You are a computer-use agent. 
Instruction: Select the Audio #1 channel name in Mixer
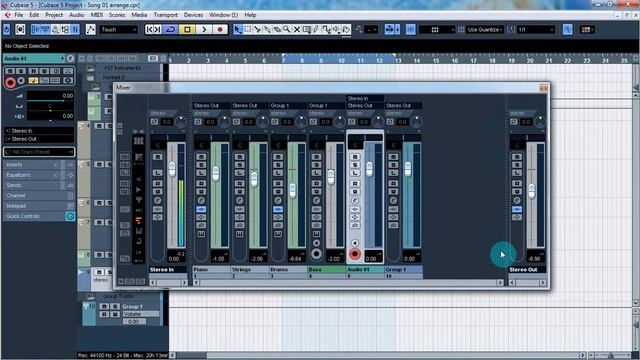coord(364,270)
